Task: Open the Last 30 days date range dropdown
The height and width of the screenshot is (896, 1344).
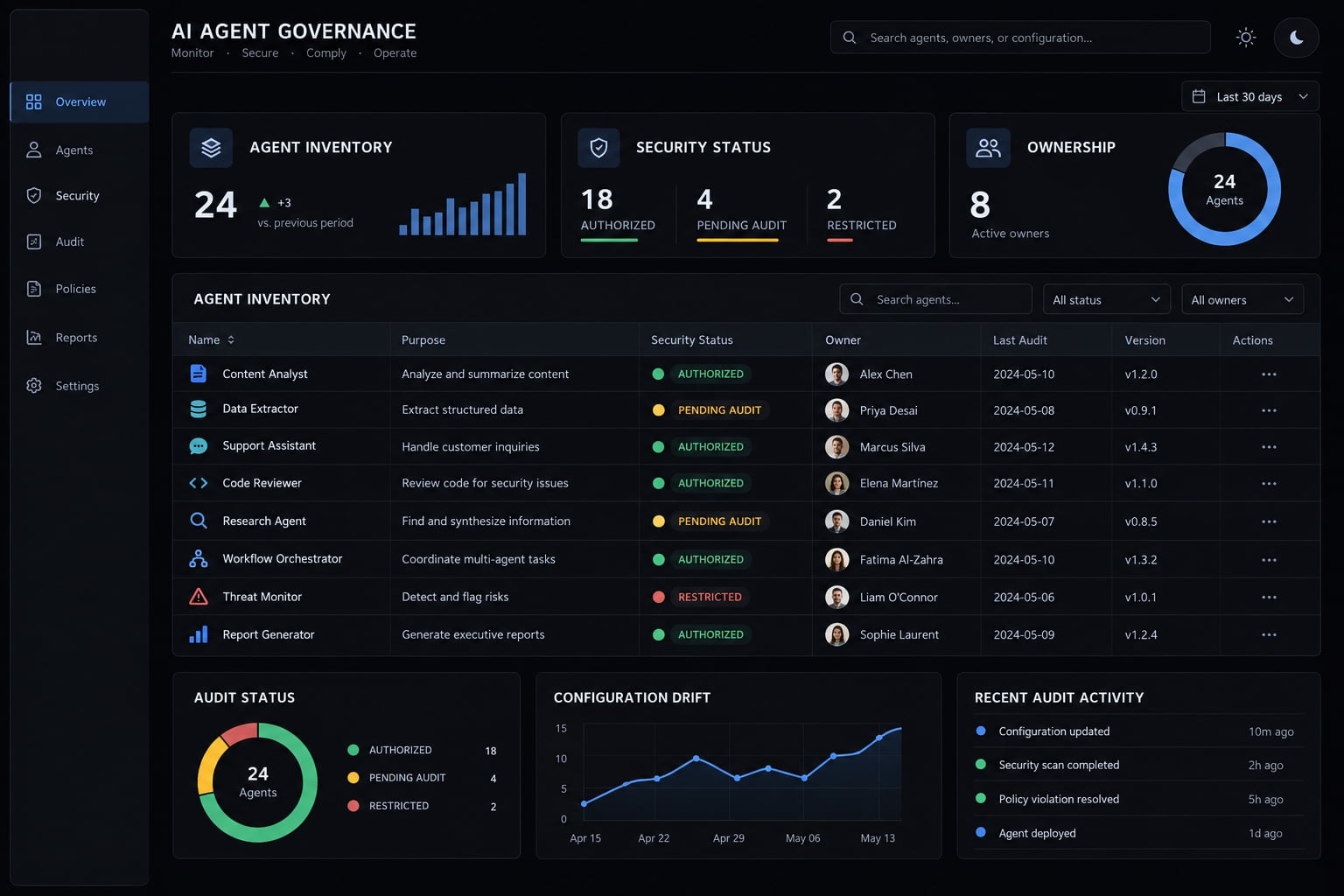Action: point(1249,96)
